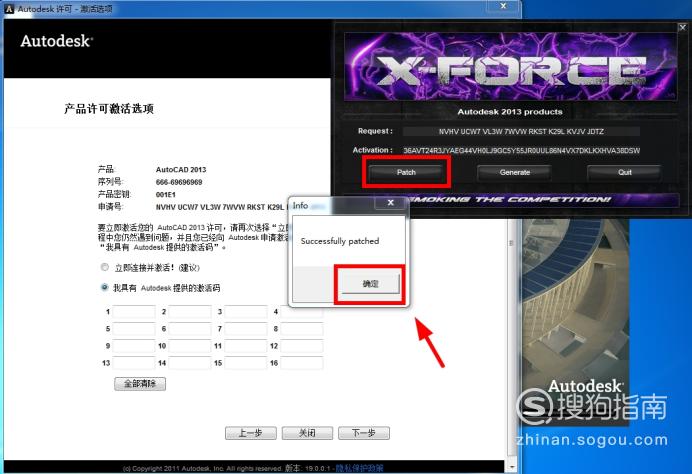This screenshot has width=692, height=474.
Task: Click activation code box number 14
Action: click(x=190, y=363)
